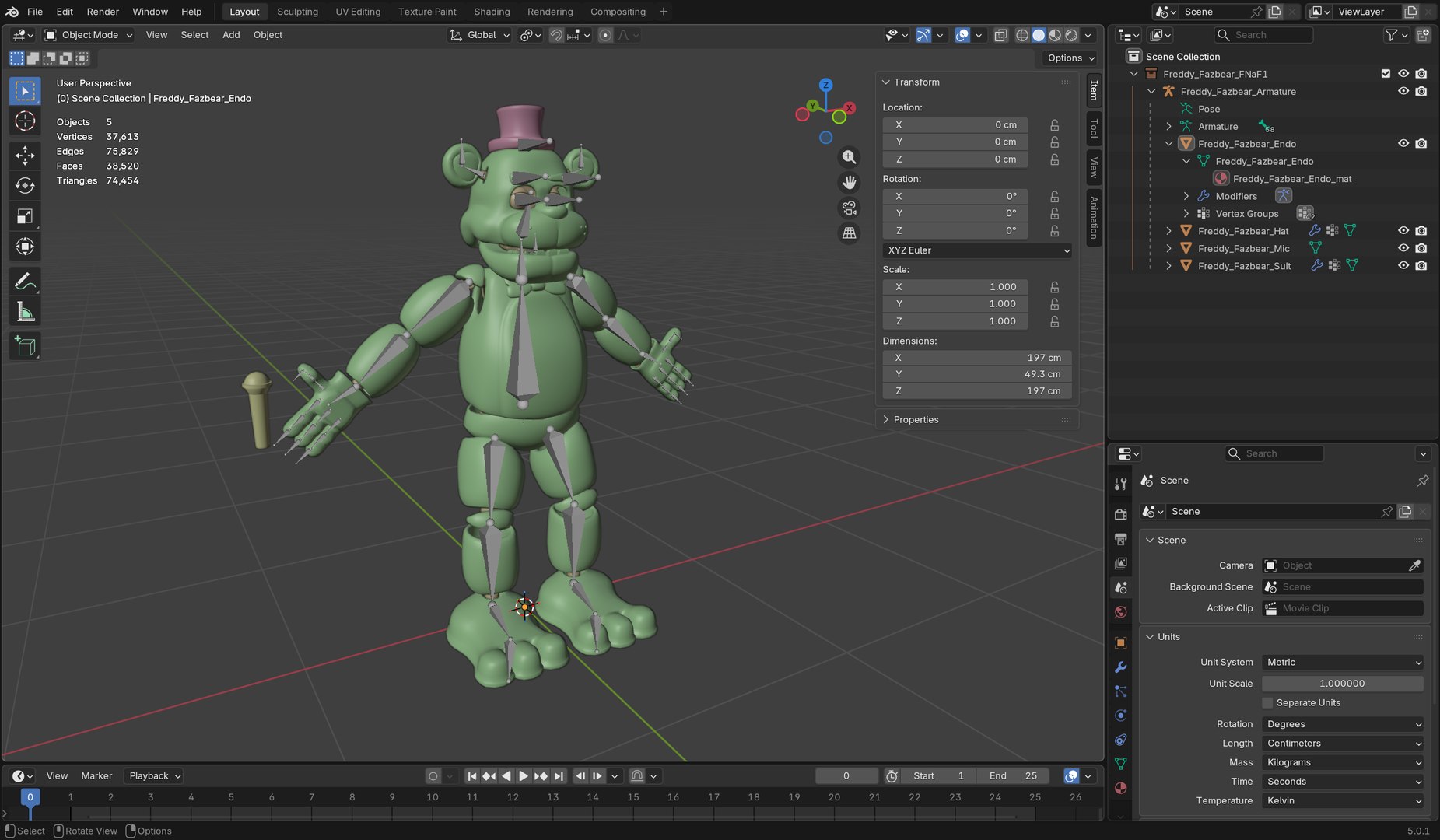Open the Playback dropdown in timeline
Image resolution: width=1440 pixels, height=840 pixels.
[x=153, y=775]
